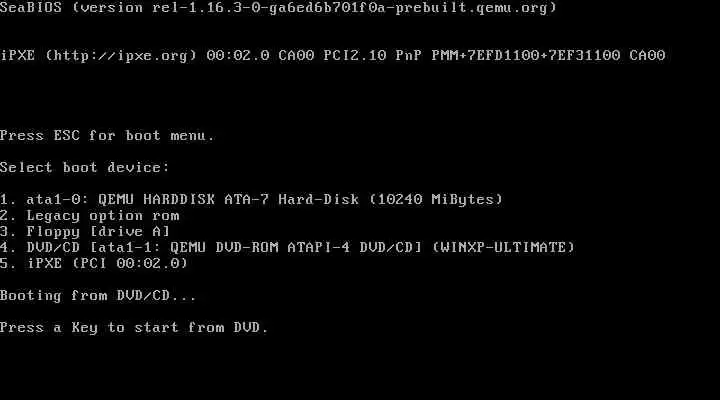Click Press a Key to start from DVD
The width and height of the screenshot is (720, 400).
[134, 327]
